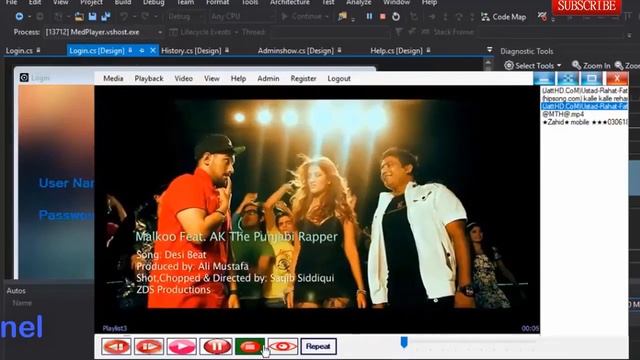This screenshot has width=640, height=360.
Task: Click the Login form icon in designer
Action: [24, 78]
